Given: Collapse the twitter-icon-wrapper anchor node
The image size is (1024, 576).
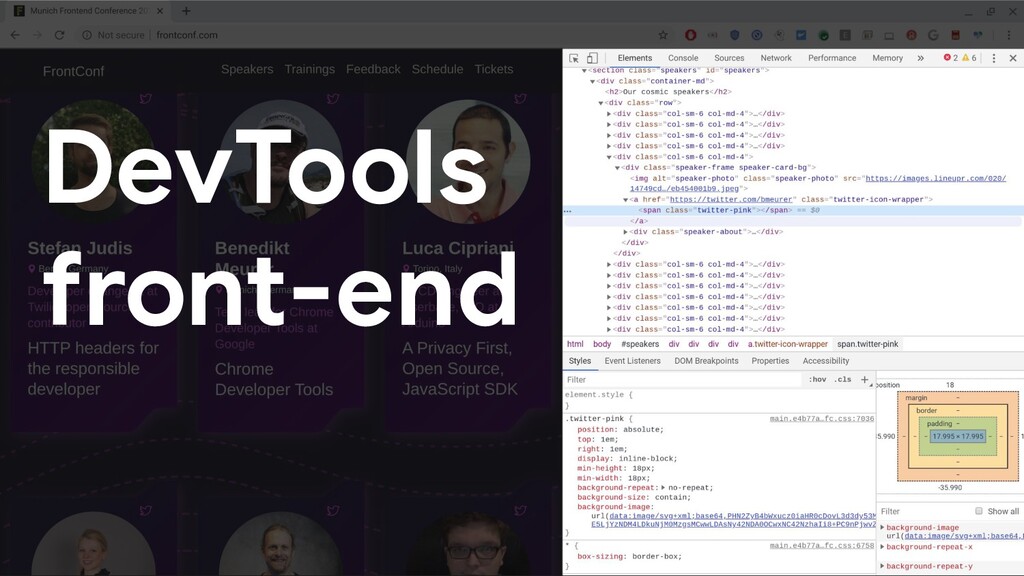Looking at the screenshot, I should click(x=625, y=200).
